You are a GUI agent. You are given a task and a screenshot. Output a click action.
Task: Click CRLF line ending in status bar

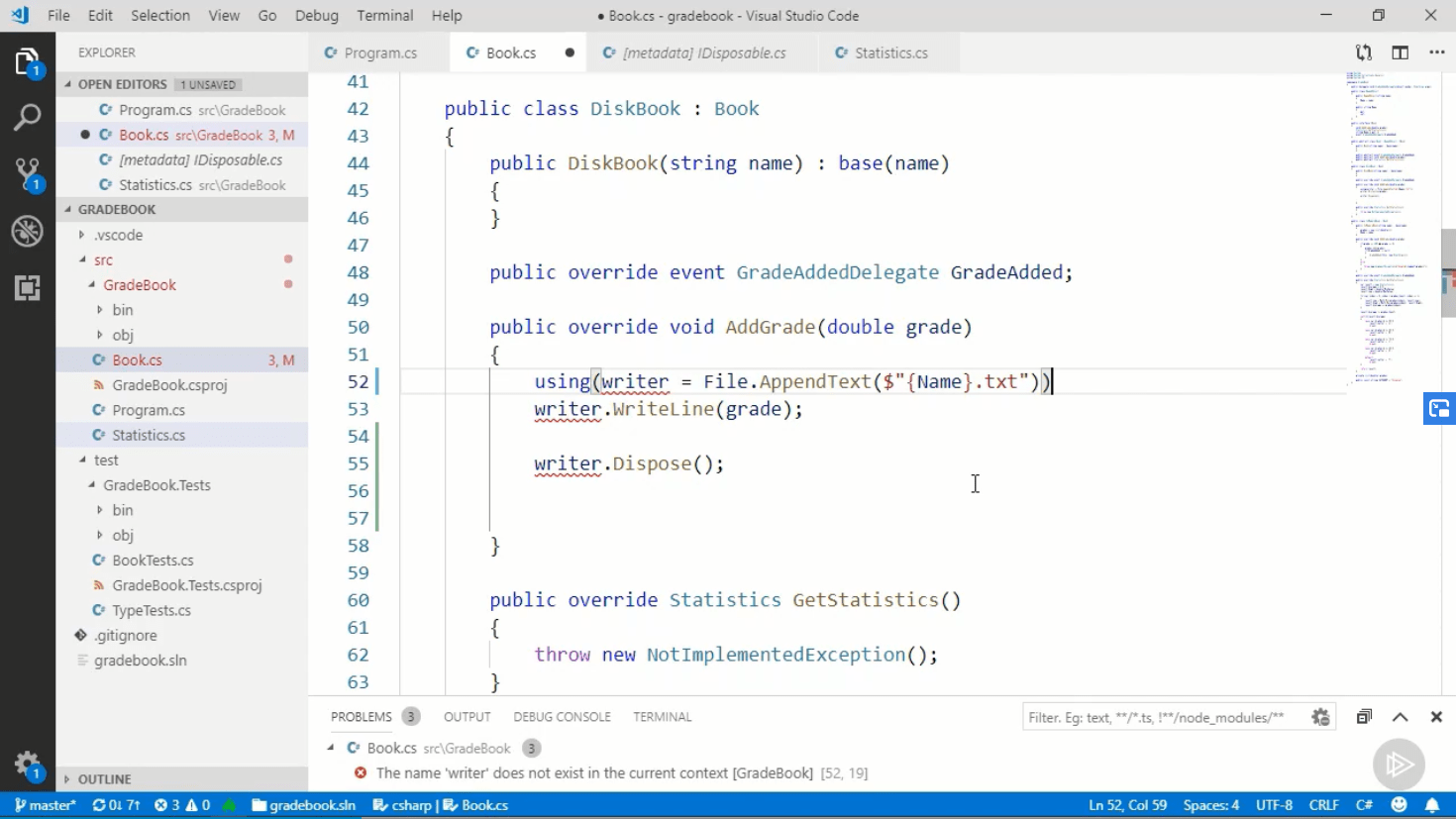(x=1323, y=805)
